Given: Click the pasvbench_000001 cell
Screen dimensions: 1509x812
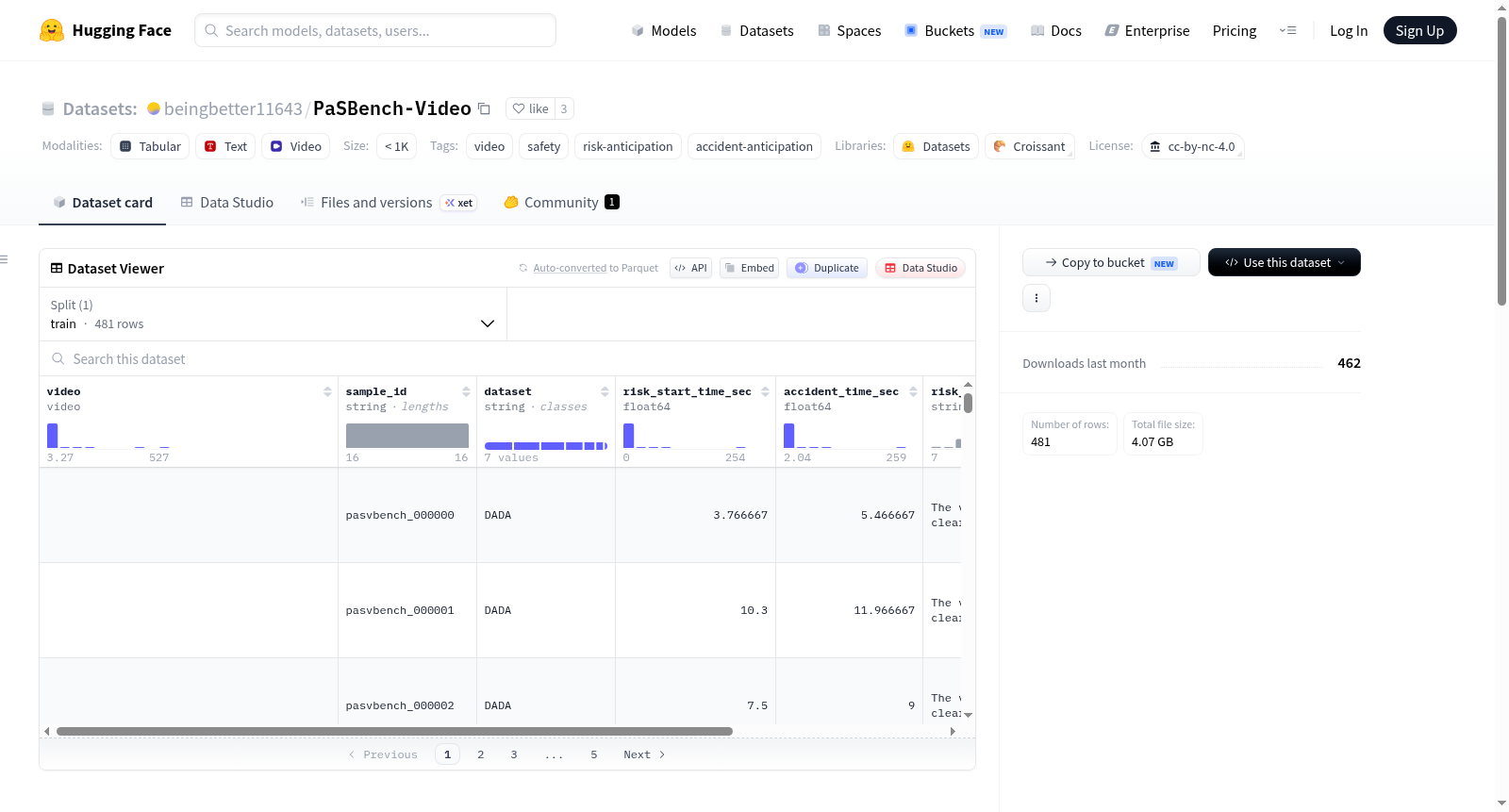Looking at the screenshot, I should click(407, 610).
